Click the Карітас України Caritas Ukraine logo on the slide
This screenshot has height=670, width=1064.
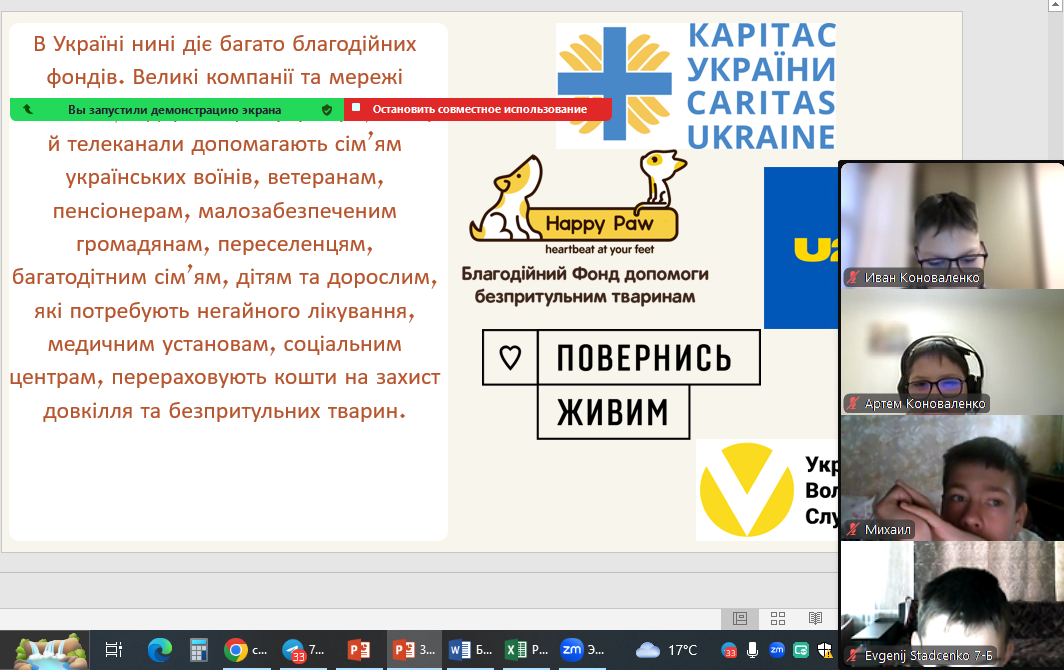click(x=696, y=86)
